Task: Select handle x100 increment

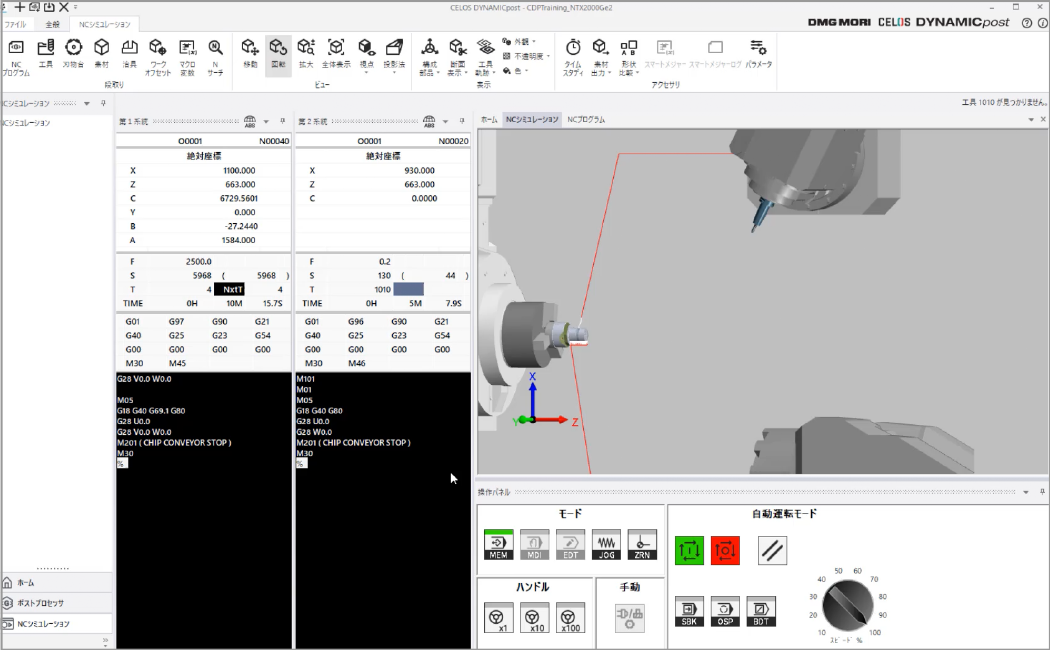Action: tap(569, 618)
